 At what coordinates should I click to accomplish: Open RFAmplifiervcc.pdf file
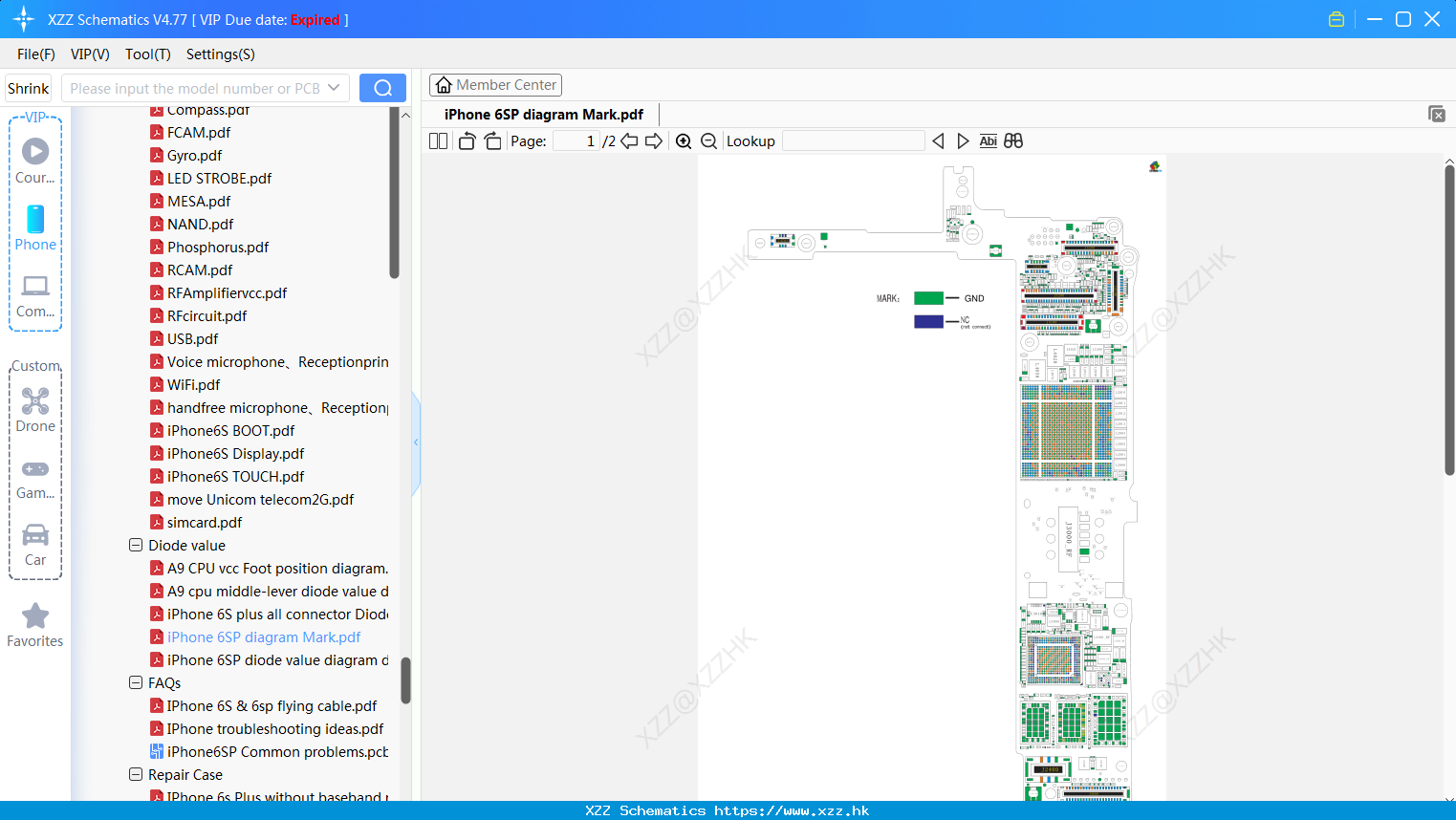click(x=228, y=293)
